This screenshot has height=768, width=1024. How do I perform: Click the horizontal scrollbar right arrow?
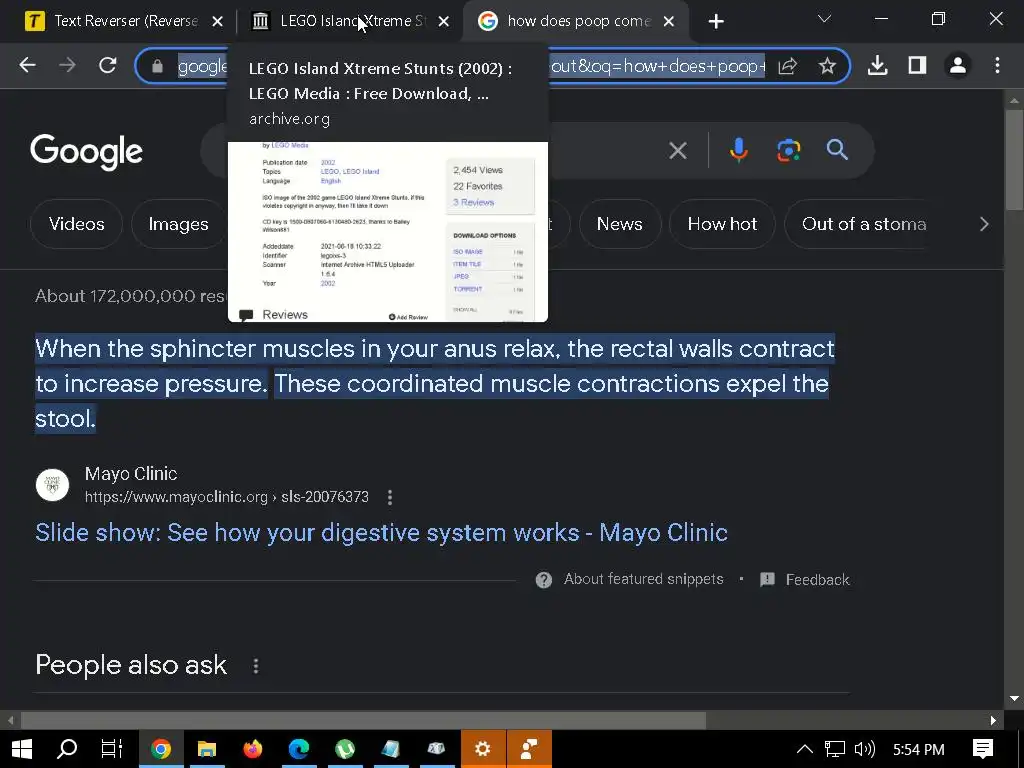[993, 720]
